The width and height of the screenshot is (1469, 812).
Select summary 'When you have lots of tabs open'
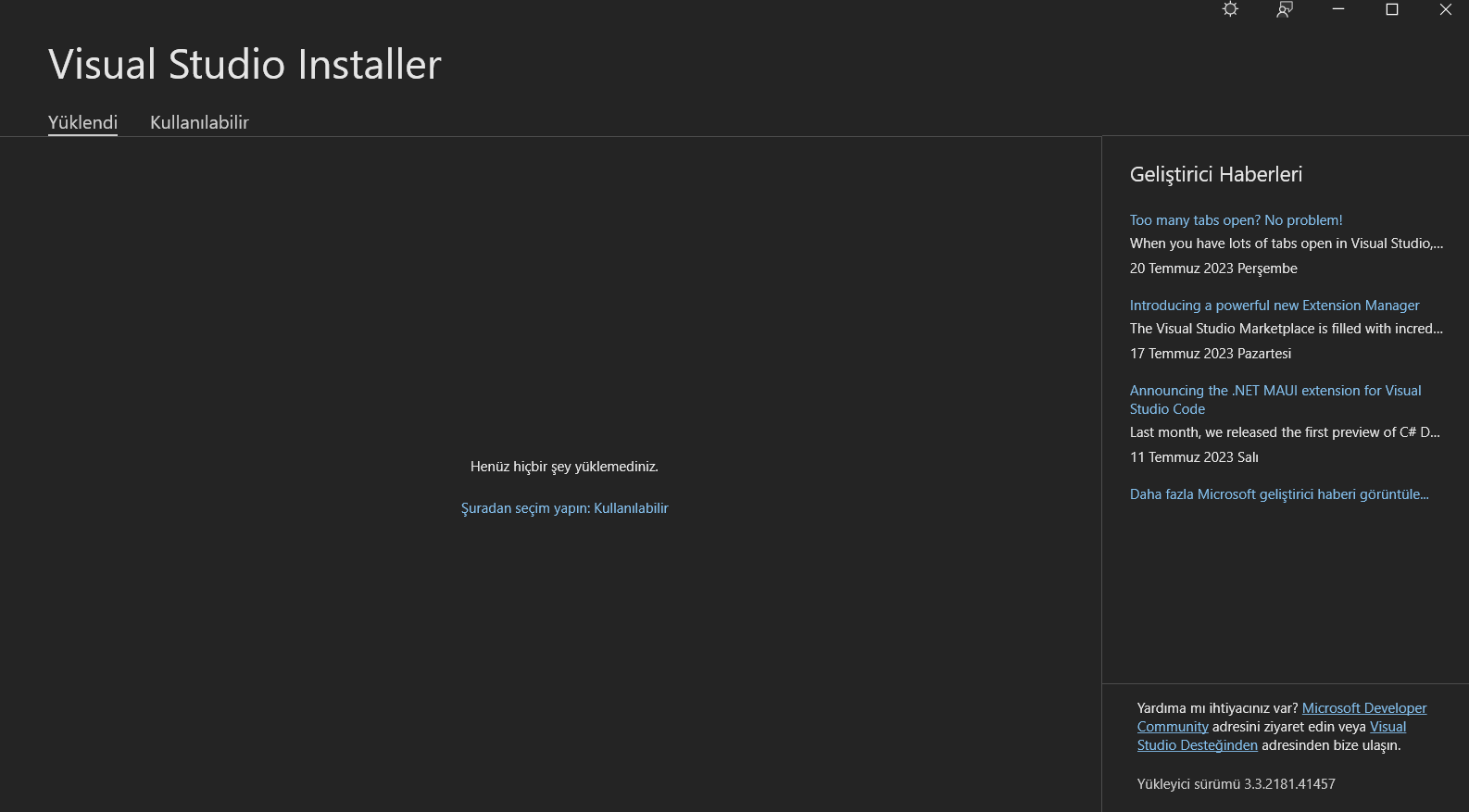(1287, 244)
